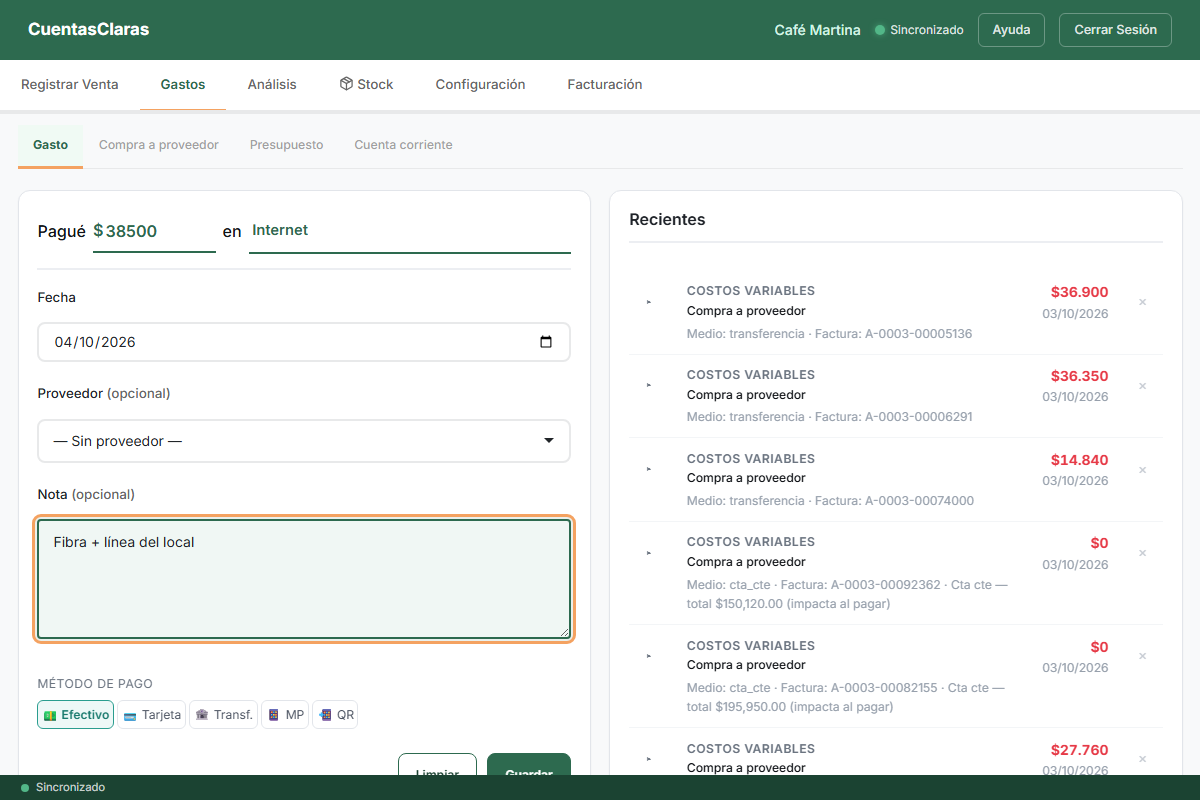1200x800 pixels.
Task: Click the Fecha date field
Action: pyautogui.click(x=304, y=342)
